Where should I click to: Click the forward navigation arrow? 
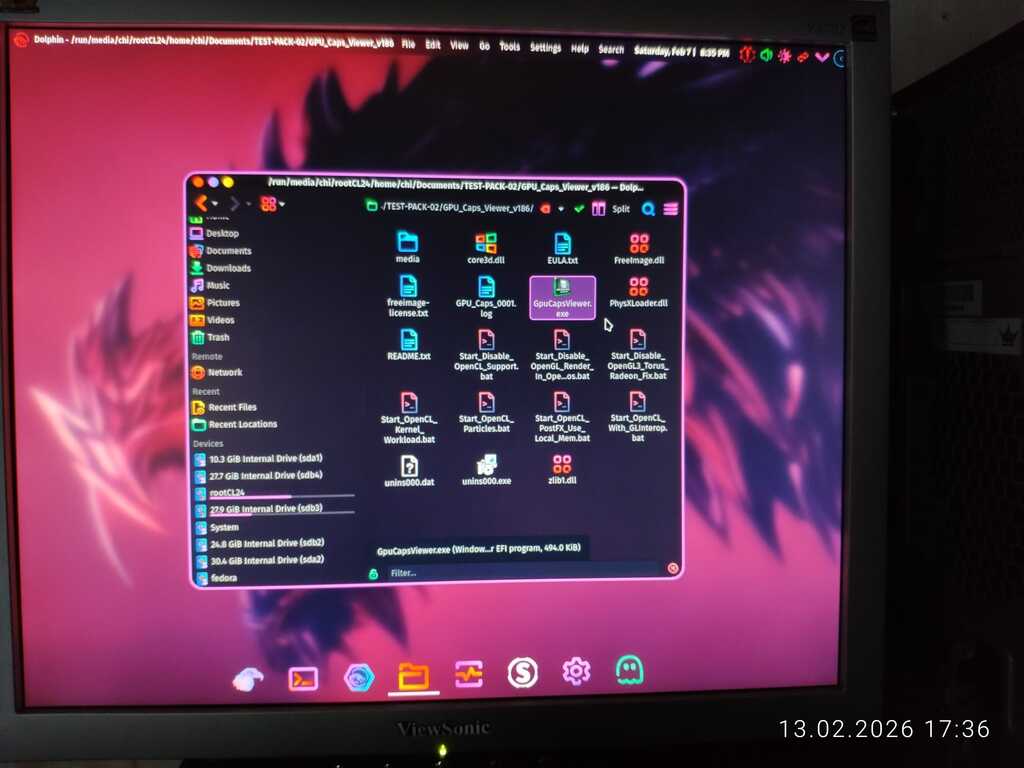(234, 204)
